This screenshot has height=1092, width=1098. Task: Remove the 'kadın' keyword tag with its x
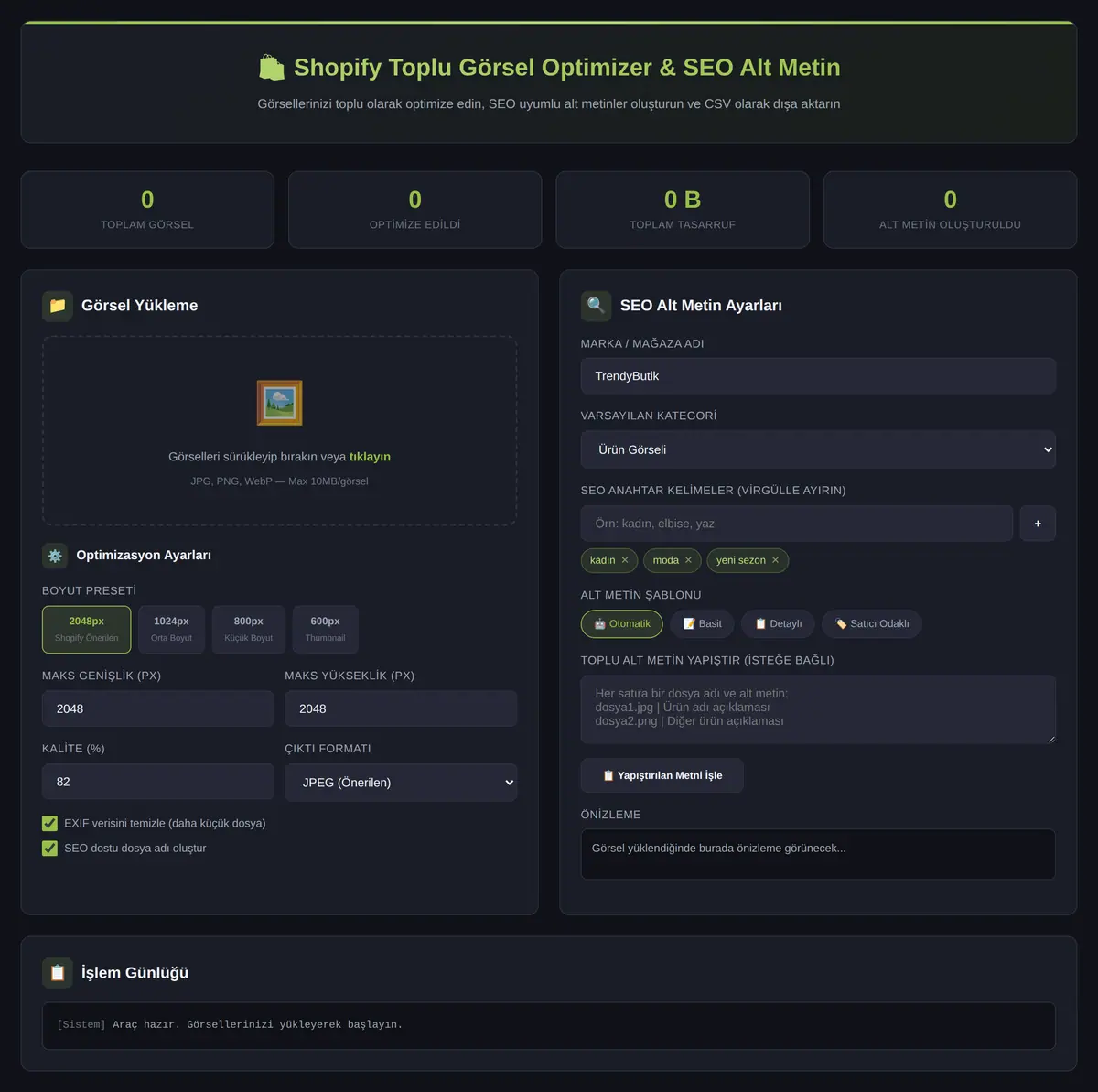625,560
